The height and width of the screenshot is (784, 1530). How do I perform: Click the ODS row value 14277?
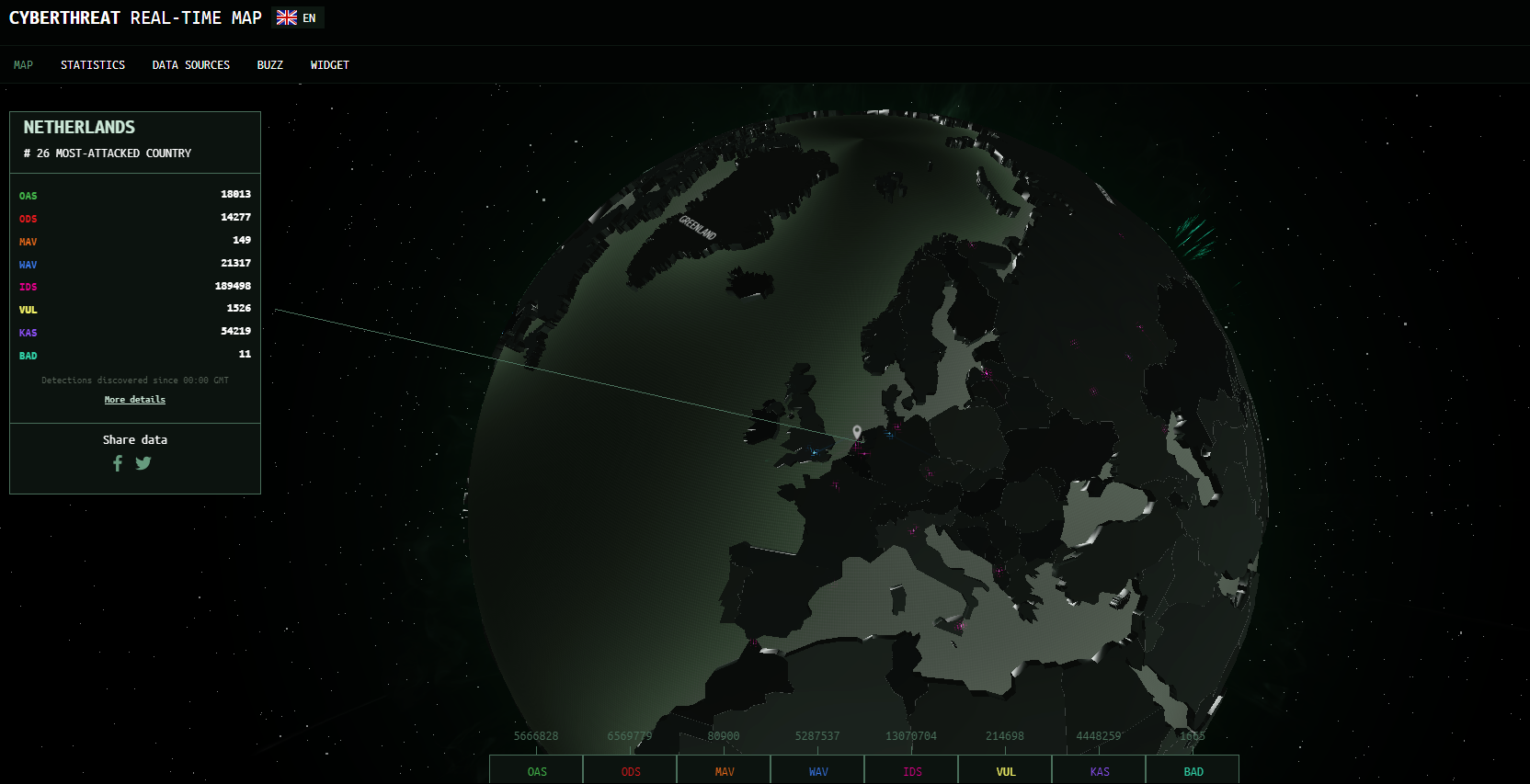[x=235, y=218]
